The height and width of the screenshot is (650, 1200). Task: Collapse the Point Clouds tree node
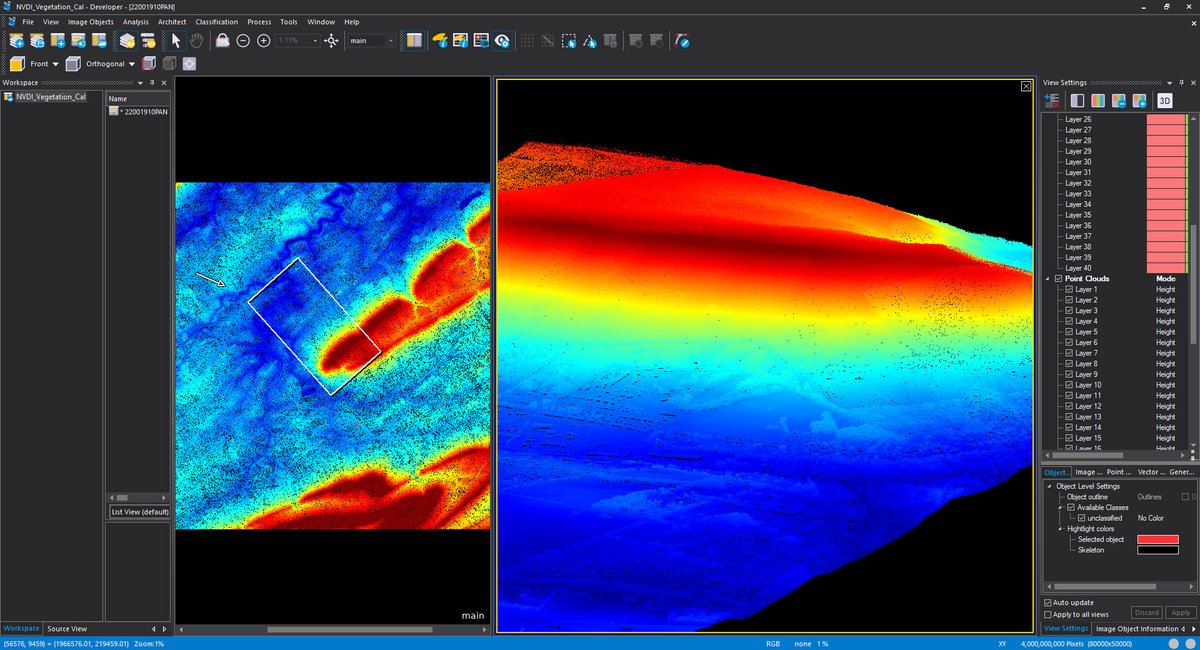1048,278
